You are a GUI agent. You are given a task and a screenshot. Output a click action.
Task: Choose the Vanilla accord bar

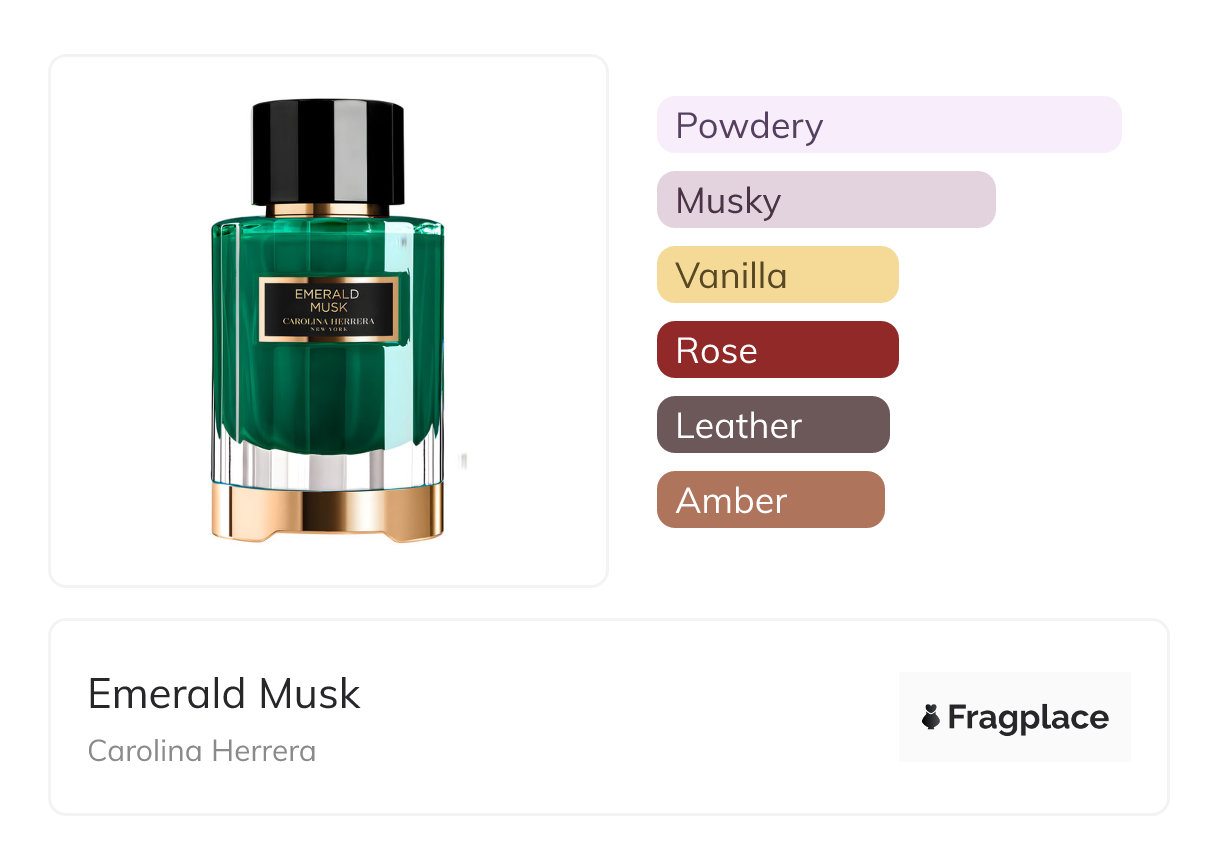778,275
